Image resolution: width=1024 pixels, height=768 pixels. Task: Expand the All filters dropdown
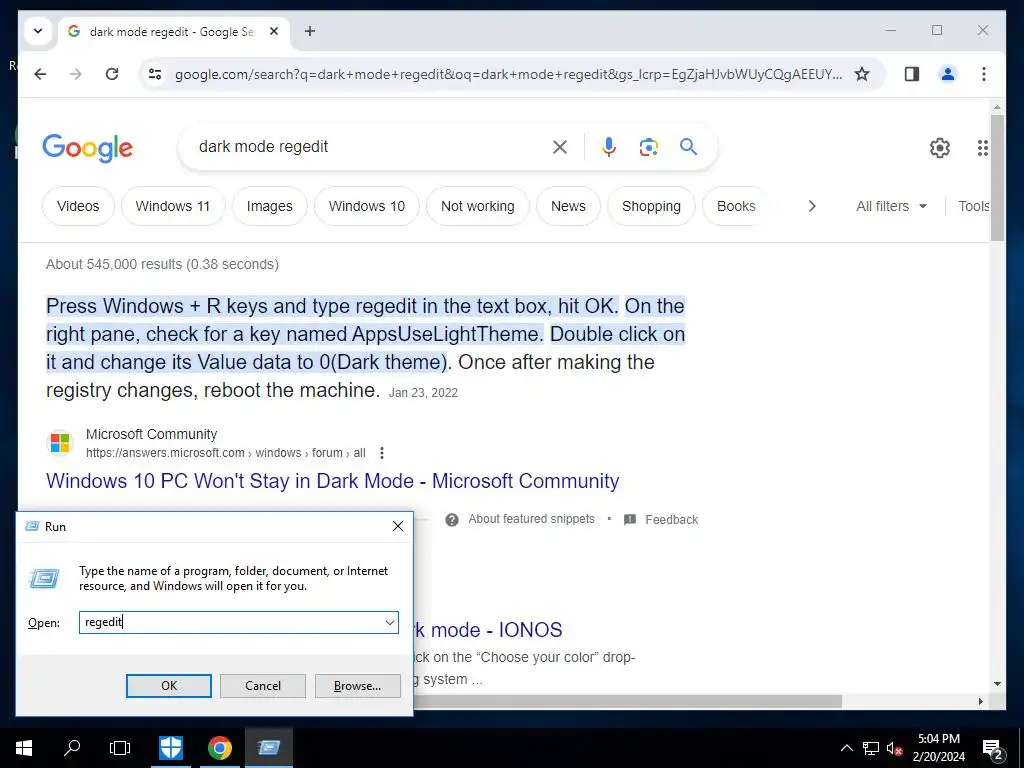point(891,206)
